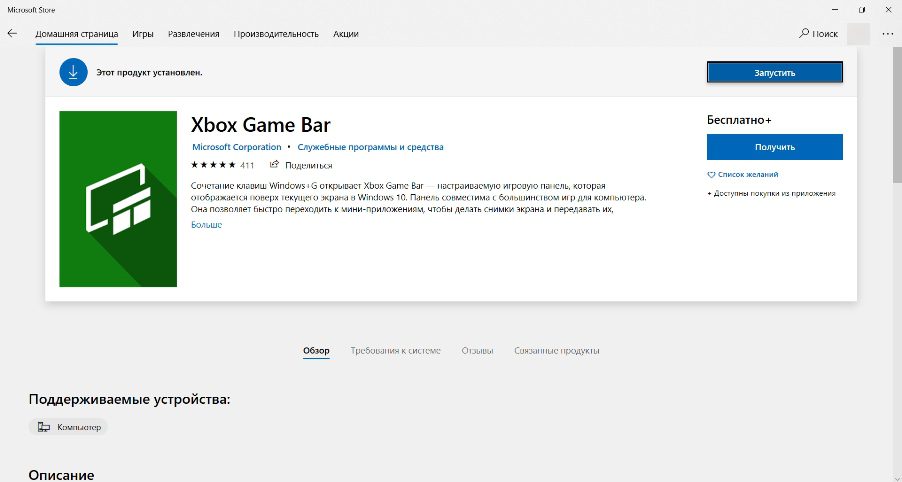This screenshot has height=482, width=902.
Task: Click the Бесплатно+ price label
Action: tap(739, 120)
